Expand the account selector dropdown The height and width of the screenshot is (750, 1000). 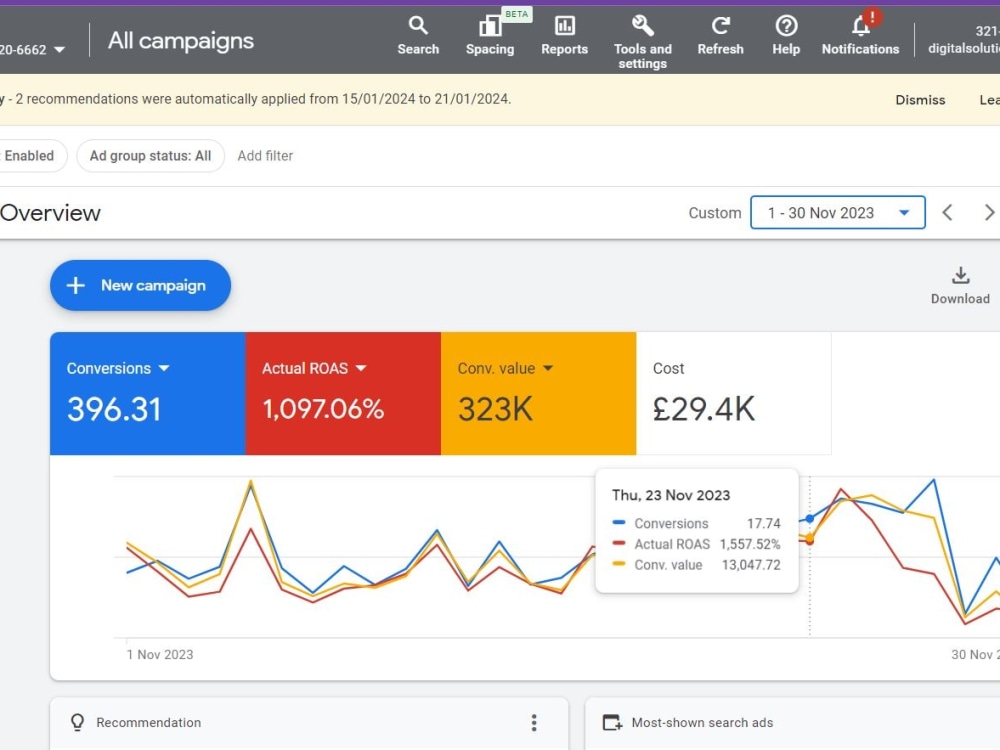59,49
